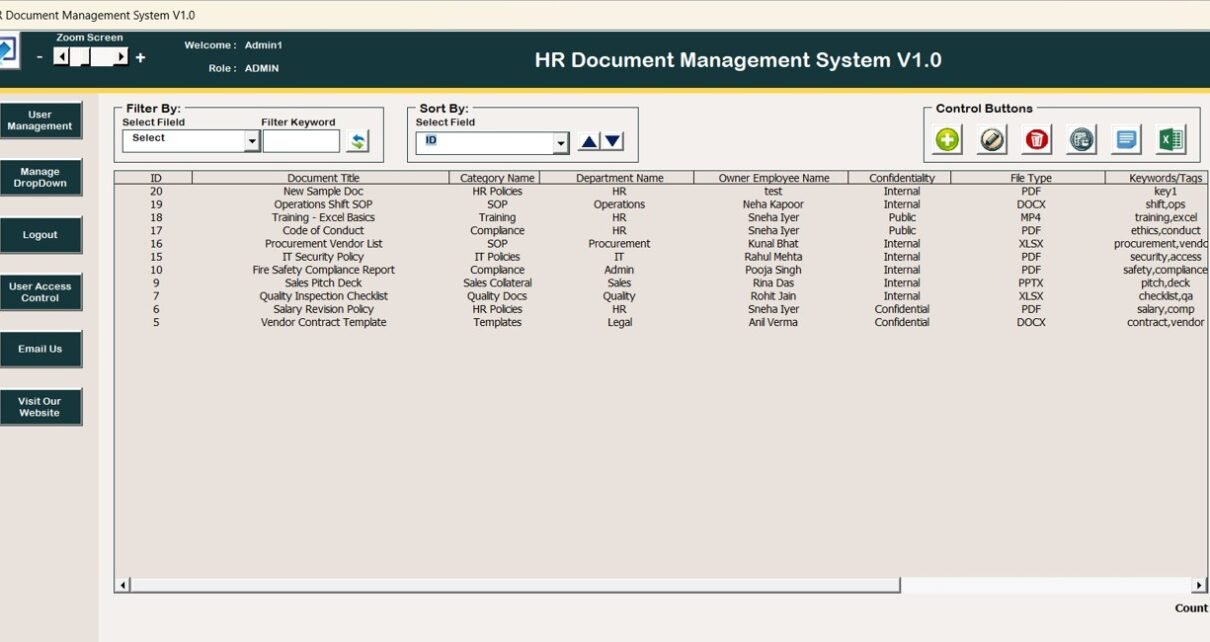Click the Manage DropDown sidebar button

coord(40,178)
